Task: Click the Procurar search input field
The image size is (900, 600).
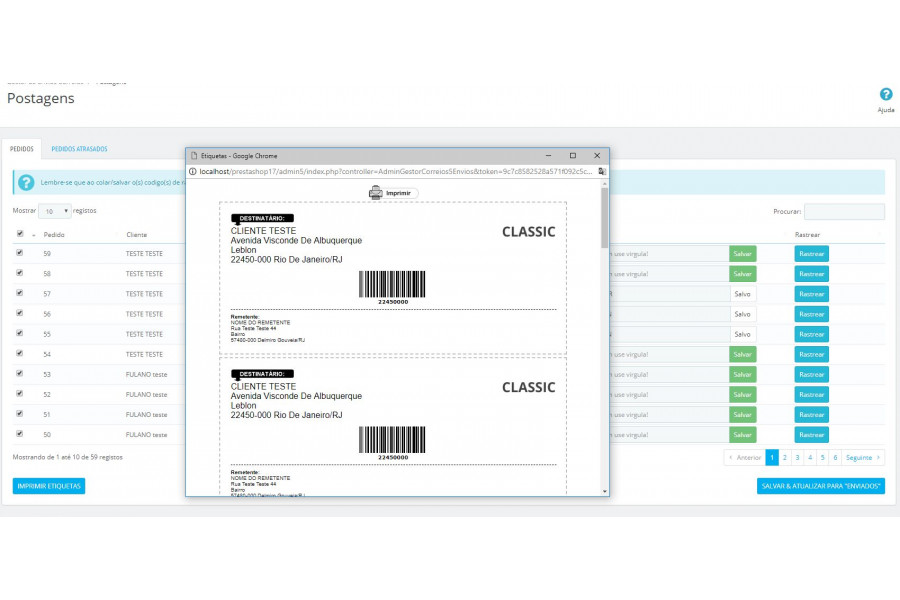Action: (844, 211)
